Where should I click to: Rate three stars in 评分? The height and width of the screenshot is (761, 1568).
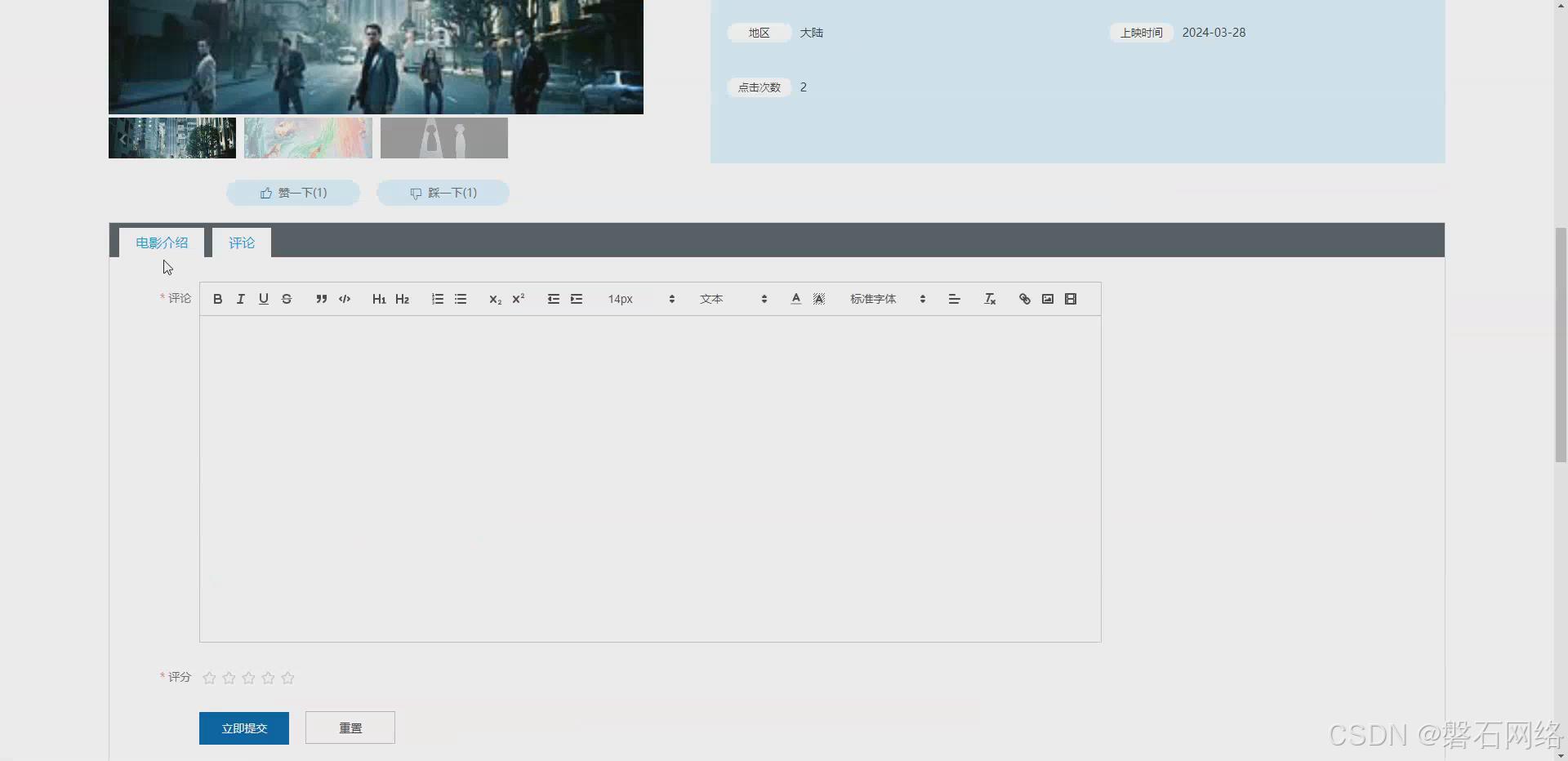tap(248, 678)
